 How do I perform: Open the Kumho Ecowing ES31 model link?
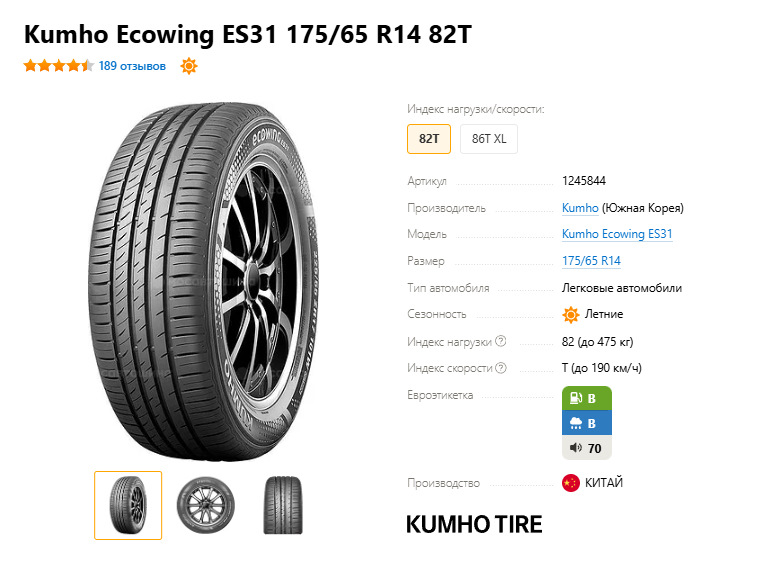coord(617,234)
